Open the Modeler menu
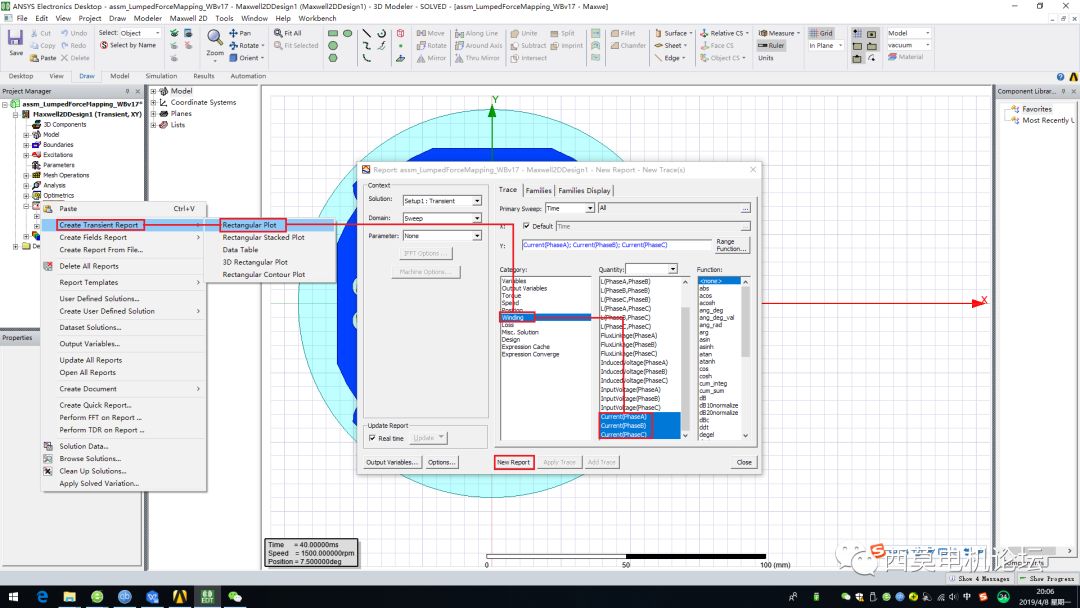The height and width of the screenshot is (608, 1080). pos(147,19)
